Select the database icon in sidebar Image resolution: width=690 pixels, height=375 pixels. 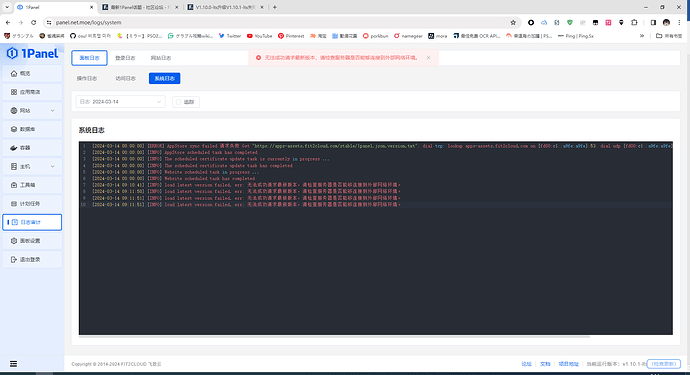(14, 129)
